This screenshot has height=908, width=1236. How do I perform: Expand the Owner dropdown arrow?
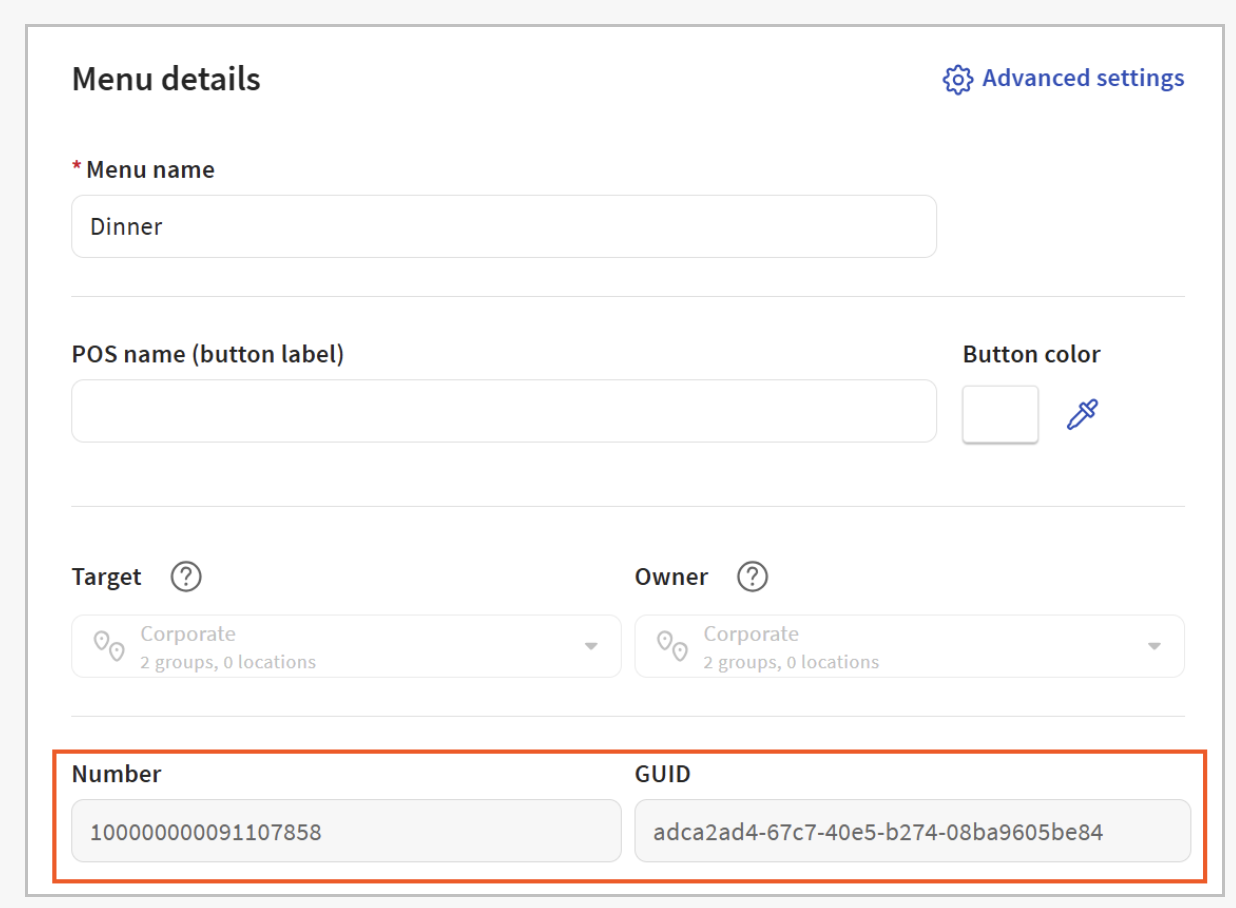click(x=1154, y=647)
